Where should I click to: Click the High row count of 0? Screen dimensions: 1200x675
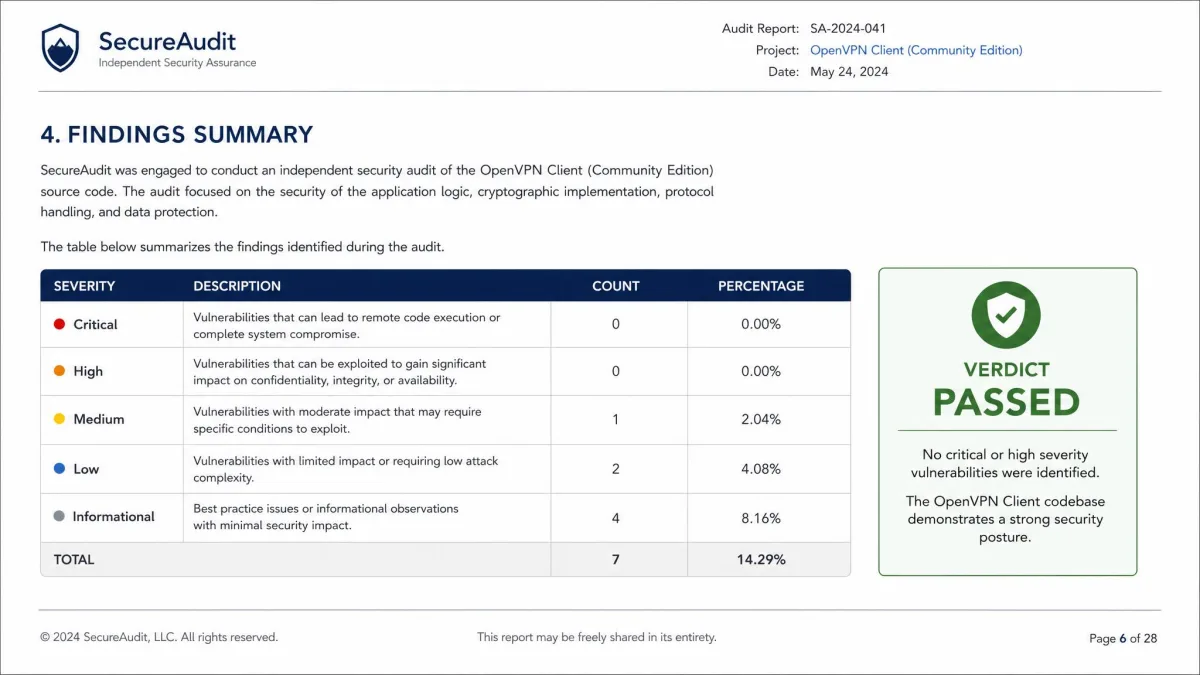[616, 371]
